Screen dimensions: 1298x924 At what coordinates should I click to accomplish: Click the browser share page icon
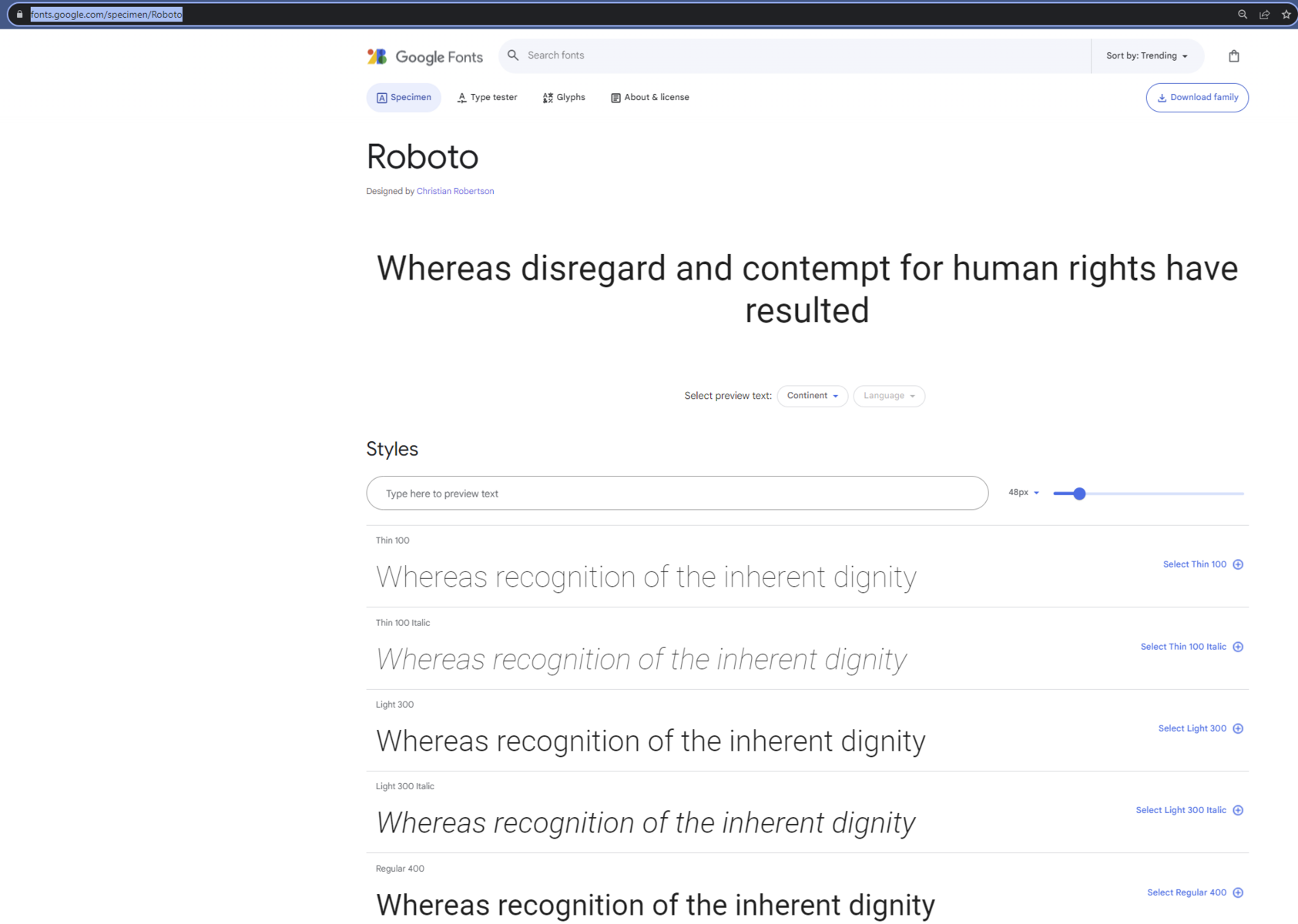(x=1264, y=15)
